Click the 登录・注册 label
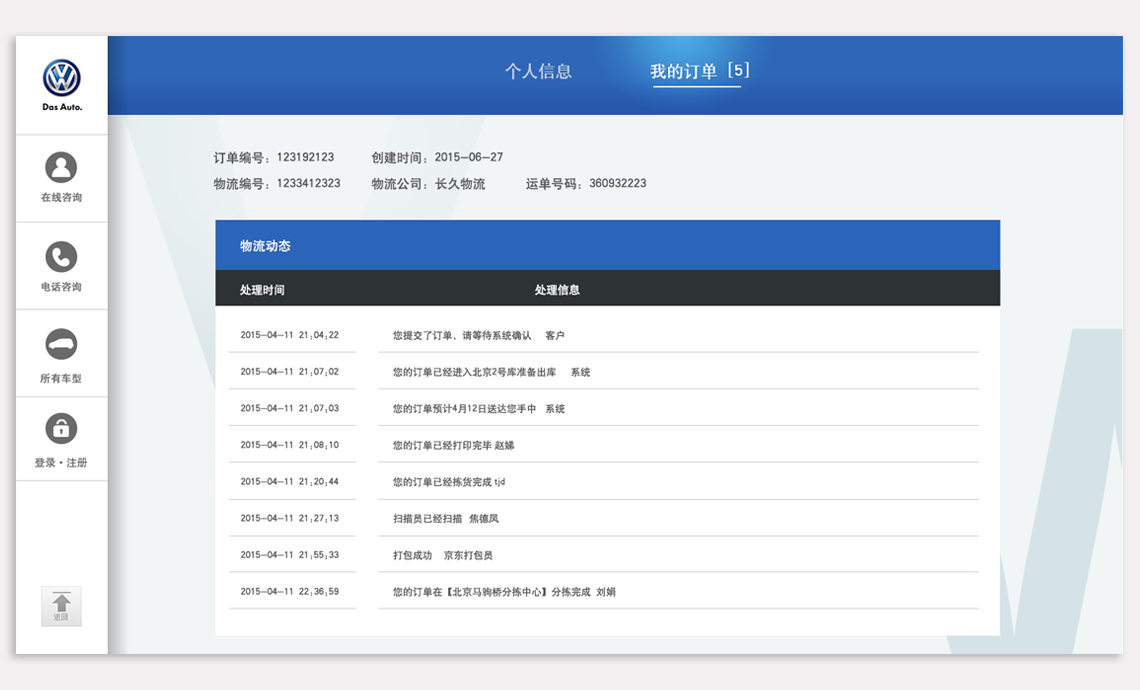The width and height of the screenshot is (1140, 690). coord(61,463)
